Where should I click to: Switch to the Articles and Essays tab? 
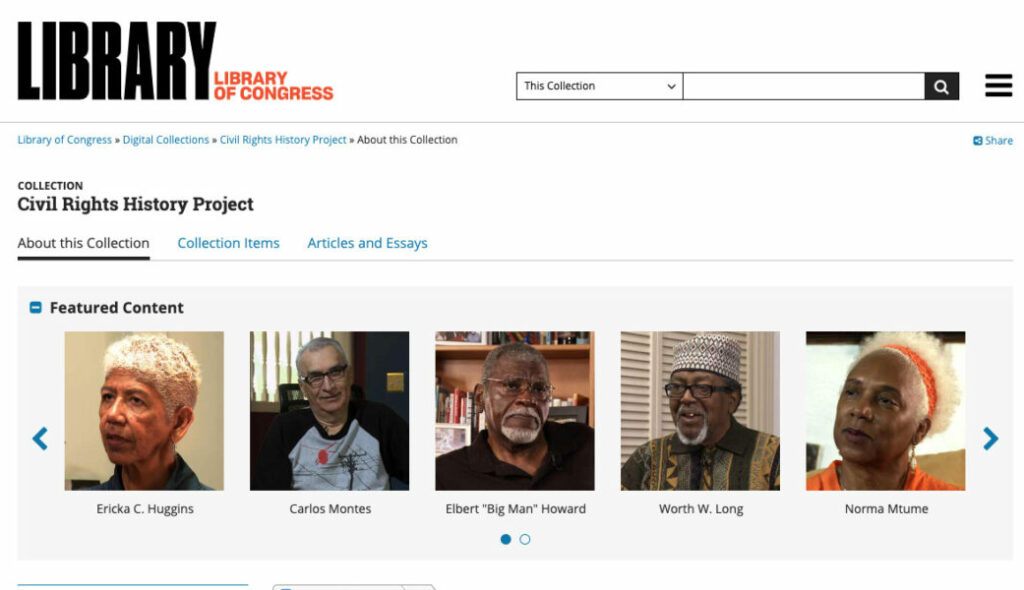pyautogui.click(x=368, y=243)
